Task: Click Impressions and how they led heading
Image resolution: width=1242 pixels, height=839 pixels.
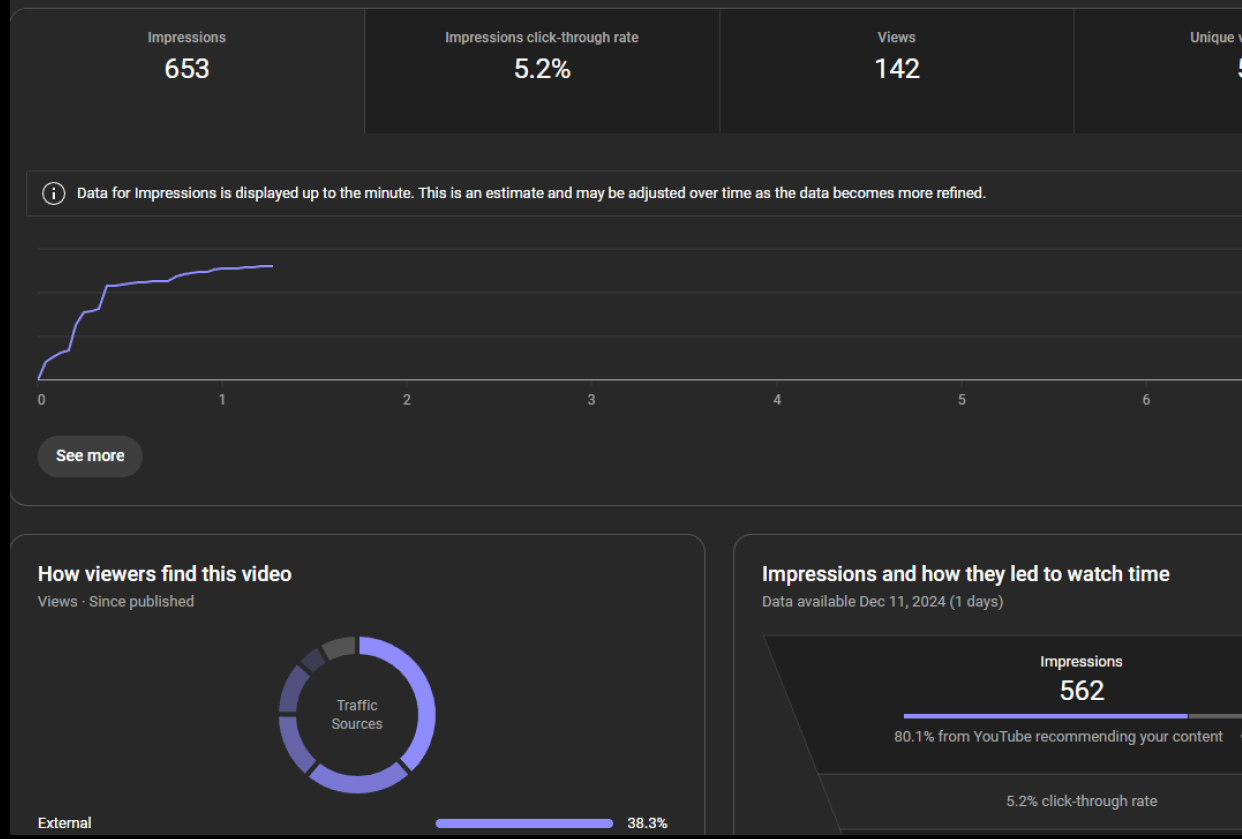Action: [x=966, y=574]
